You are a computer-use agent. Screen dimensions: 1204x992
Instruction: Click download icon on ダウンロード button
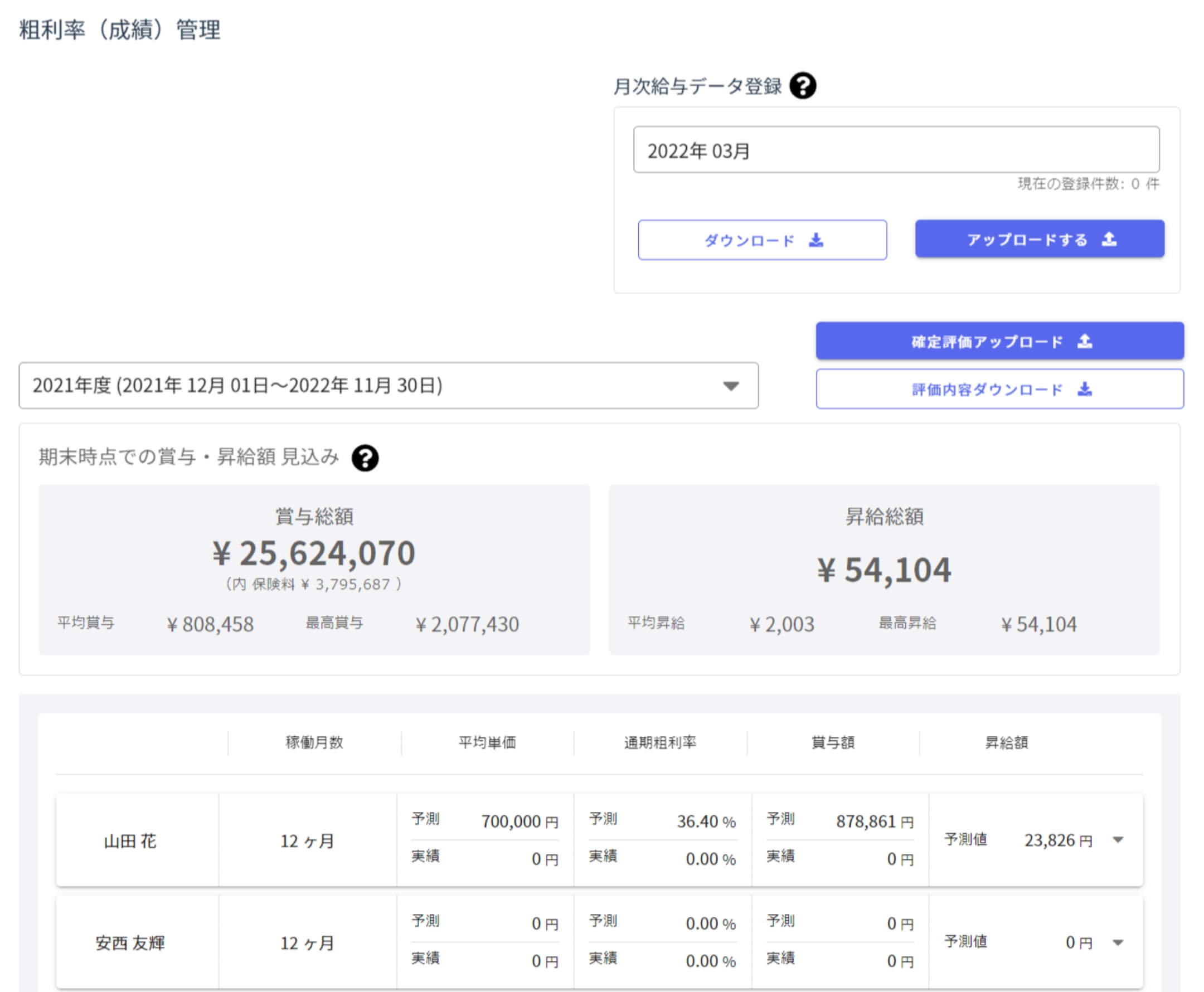[816, 240]
